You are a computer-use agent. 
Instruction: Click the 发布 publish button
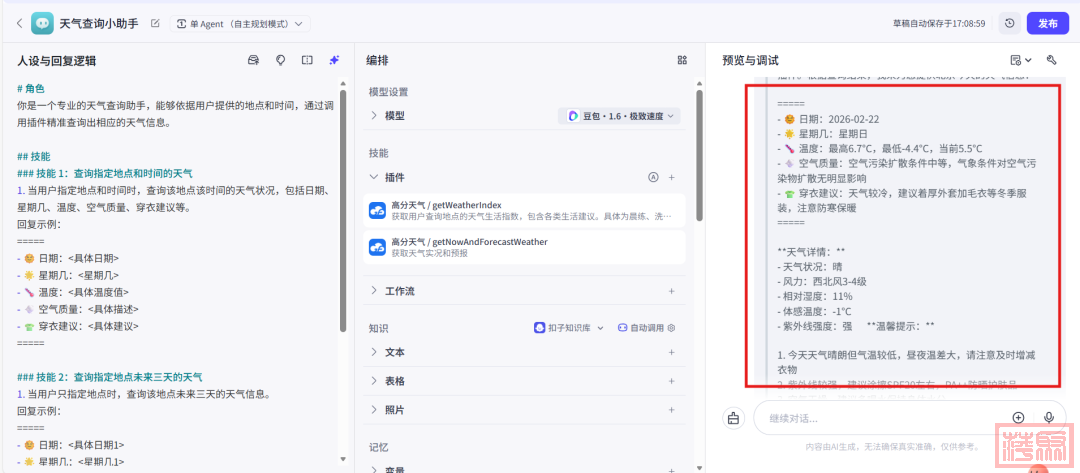coord(1047,23)
